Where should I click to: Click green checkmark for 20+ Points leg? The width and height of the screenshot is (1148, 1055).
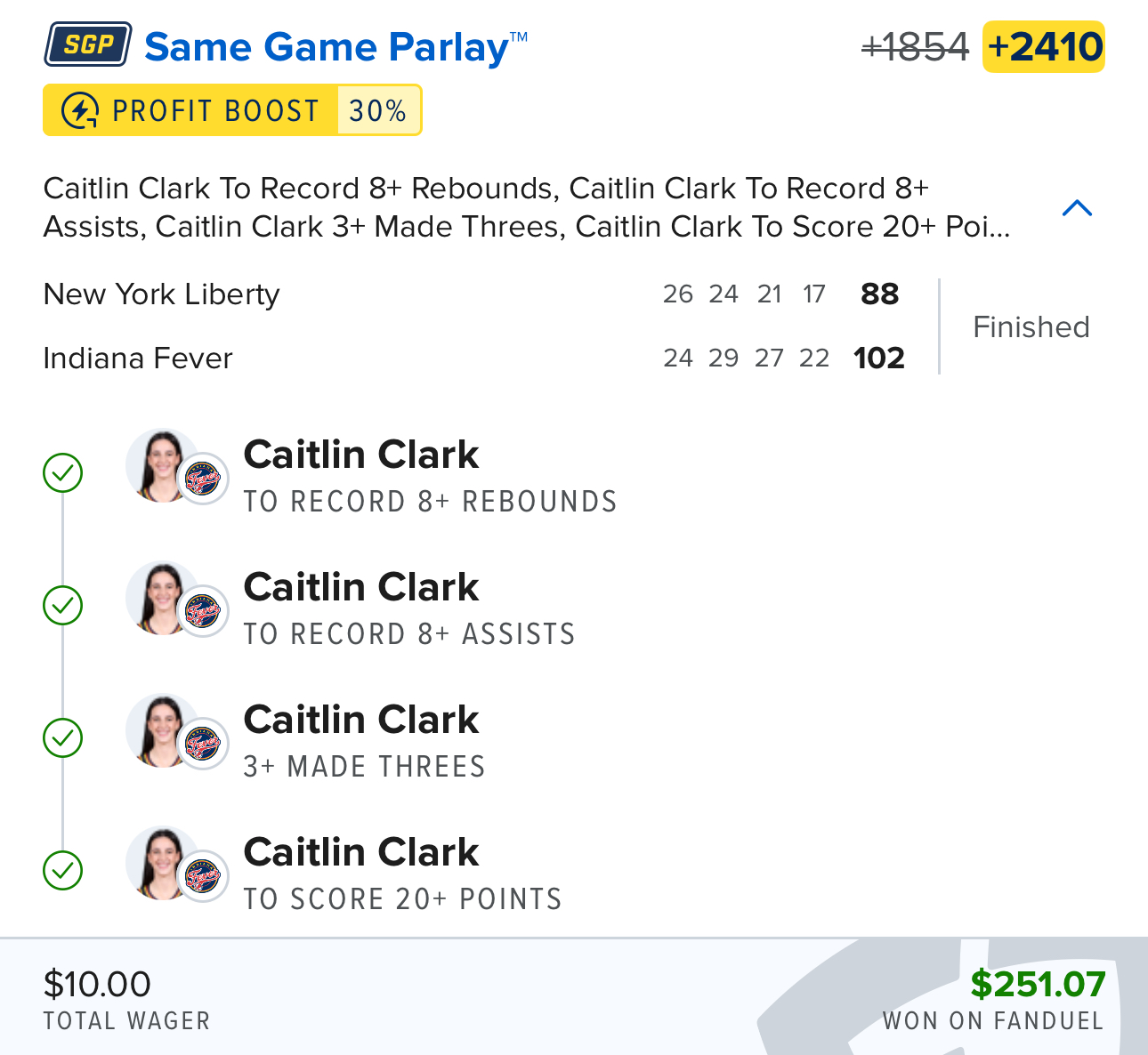pyautogui.click(x=63, y=871)
